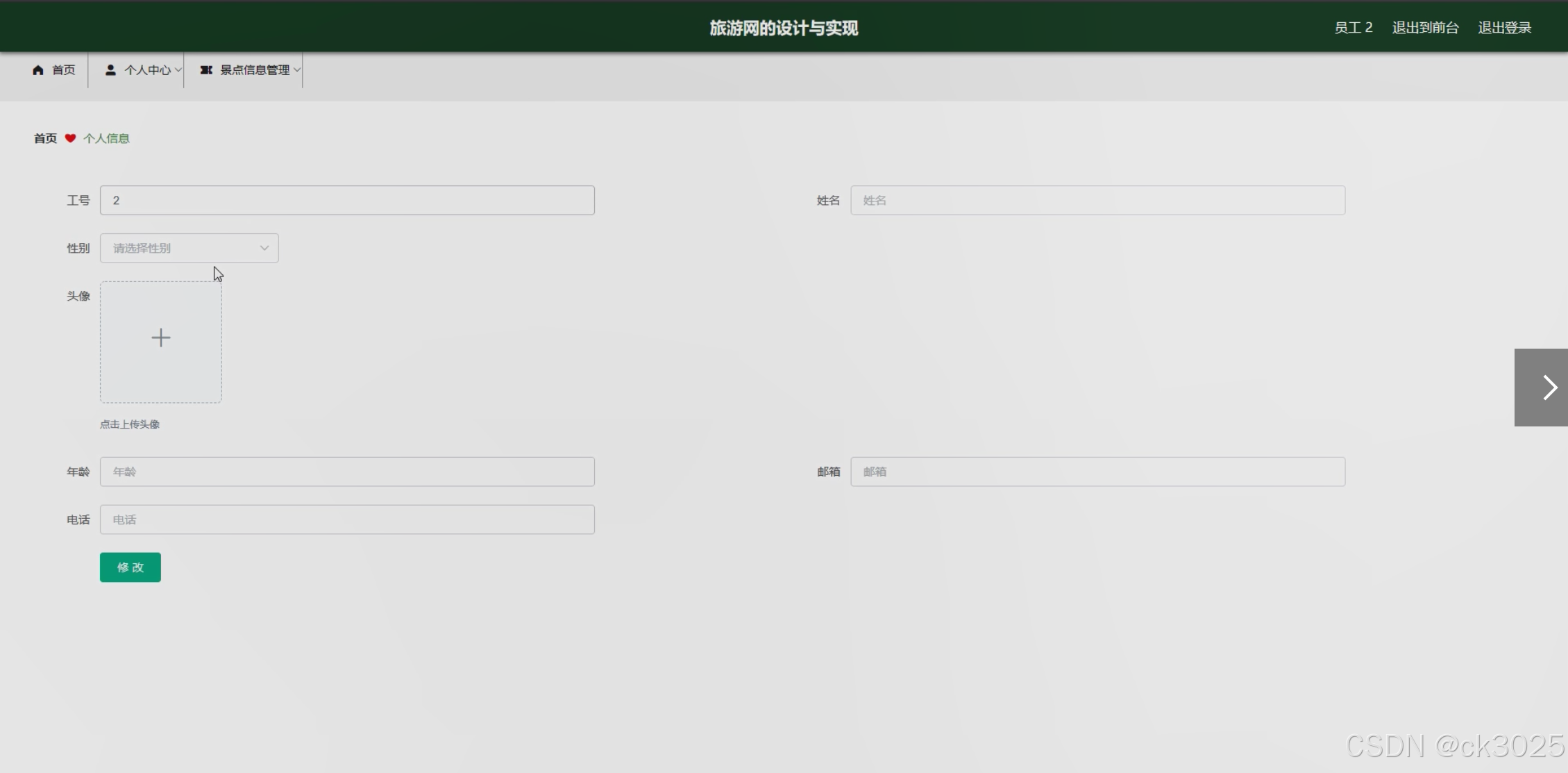This screenshot has height=773, width=1568.
Task: Click the right arrow on side panel
Action: (x=1549, y=388)
